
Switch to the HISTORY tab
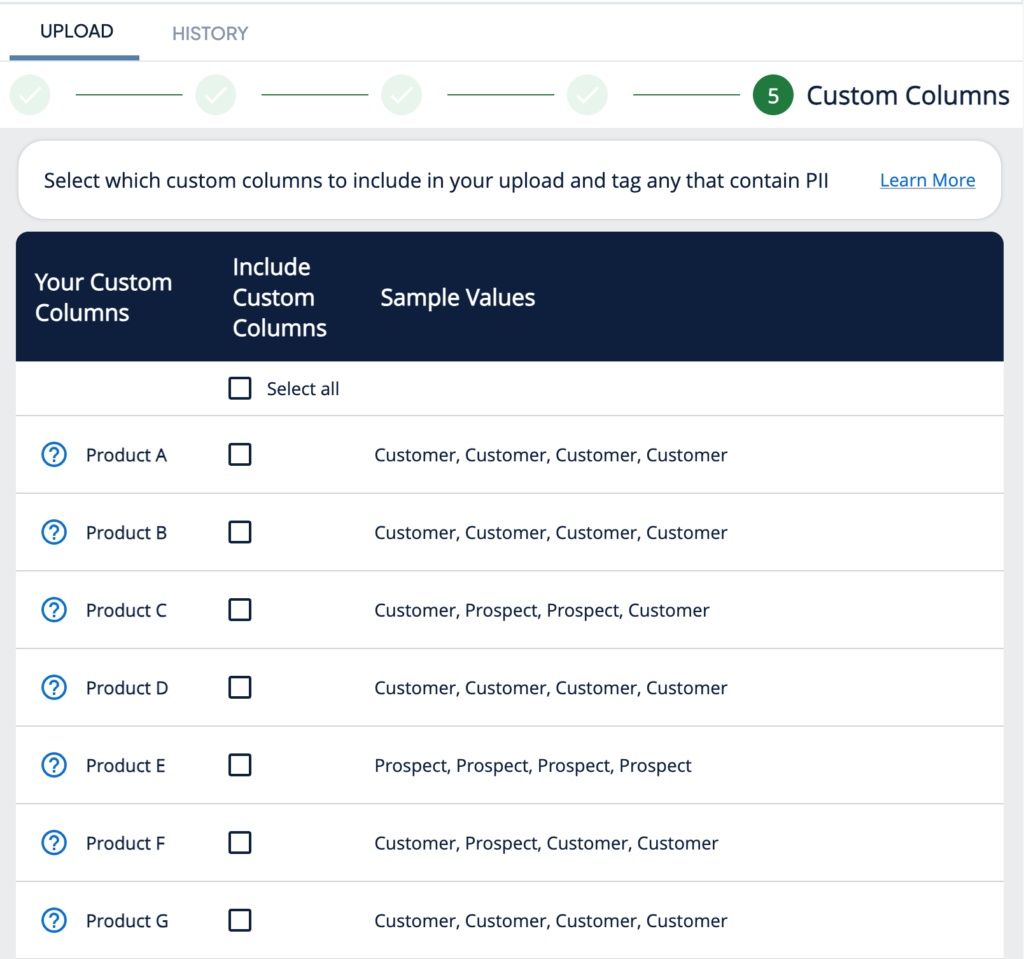[210, 33]
